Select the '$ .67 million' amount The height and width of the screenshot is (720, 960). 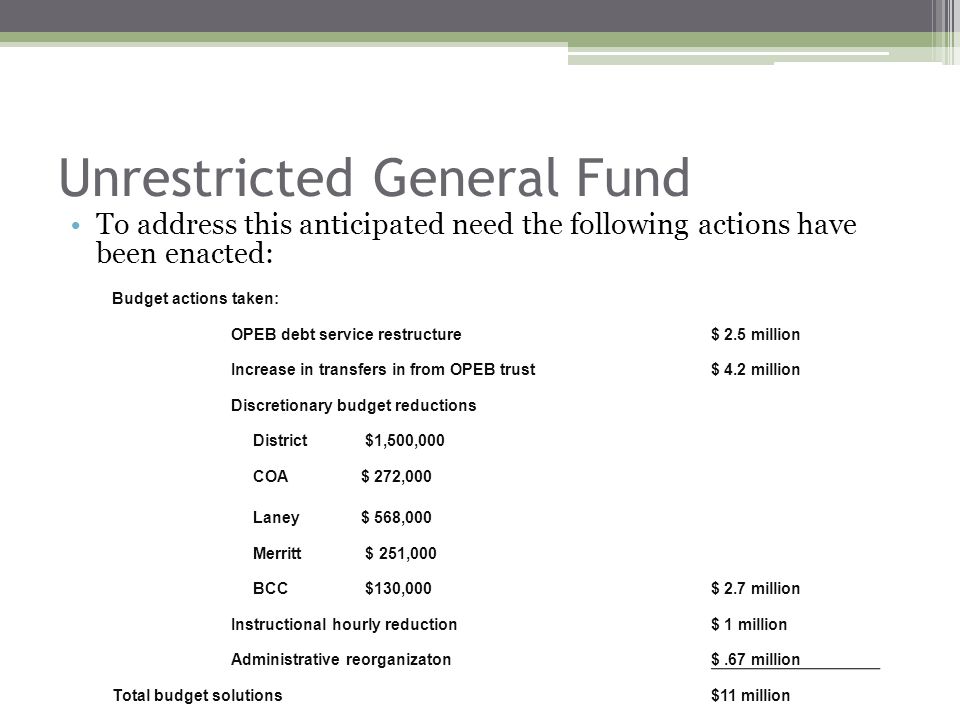tap(756, 659)
